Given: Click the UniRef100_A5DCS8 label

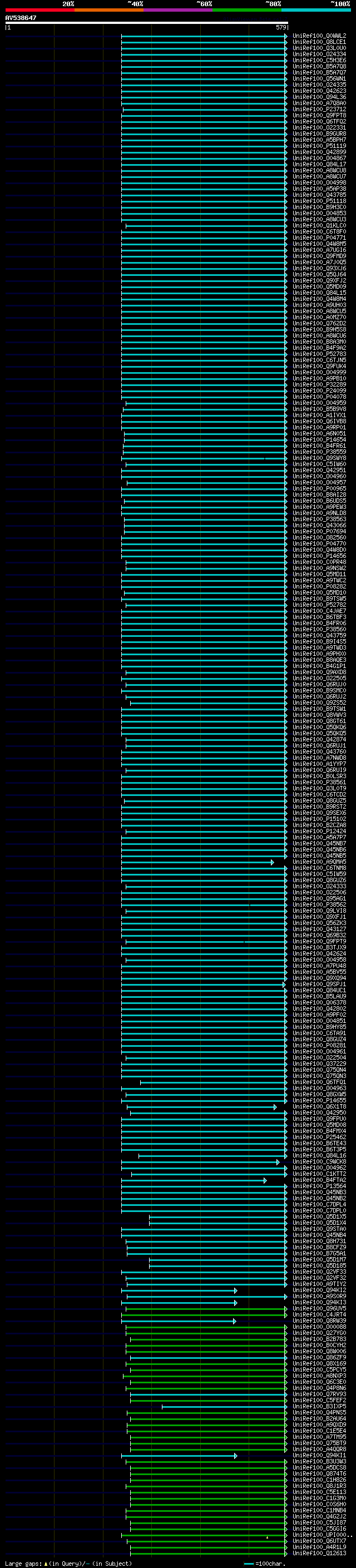Looking at the screenshot, I should tap(319, 1467).
